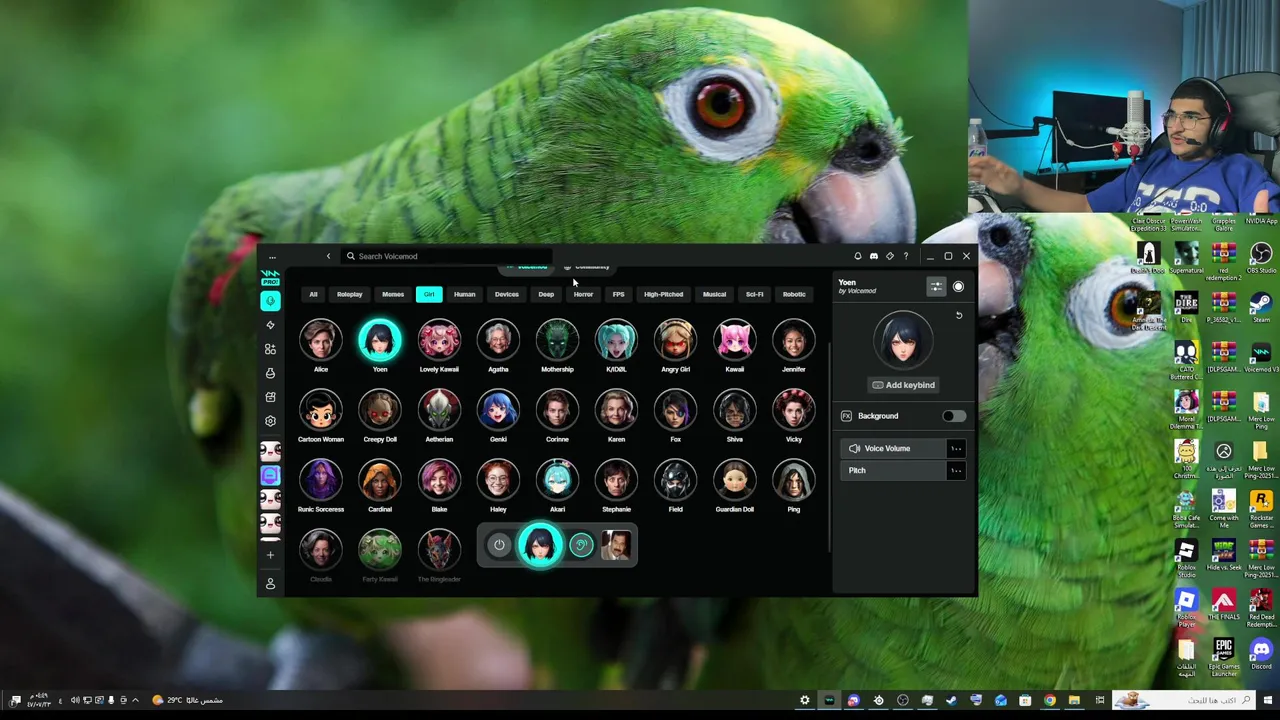Open THE FINALS desktop shortcut
The height and width of the screenshot is (720, 1280).
click(x=1223, y=606)
